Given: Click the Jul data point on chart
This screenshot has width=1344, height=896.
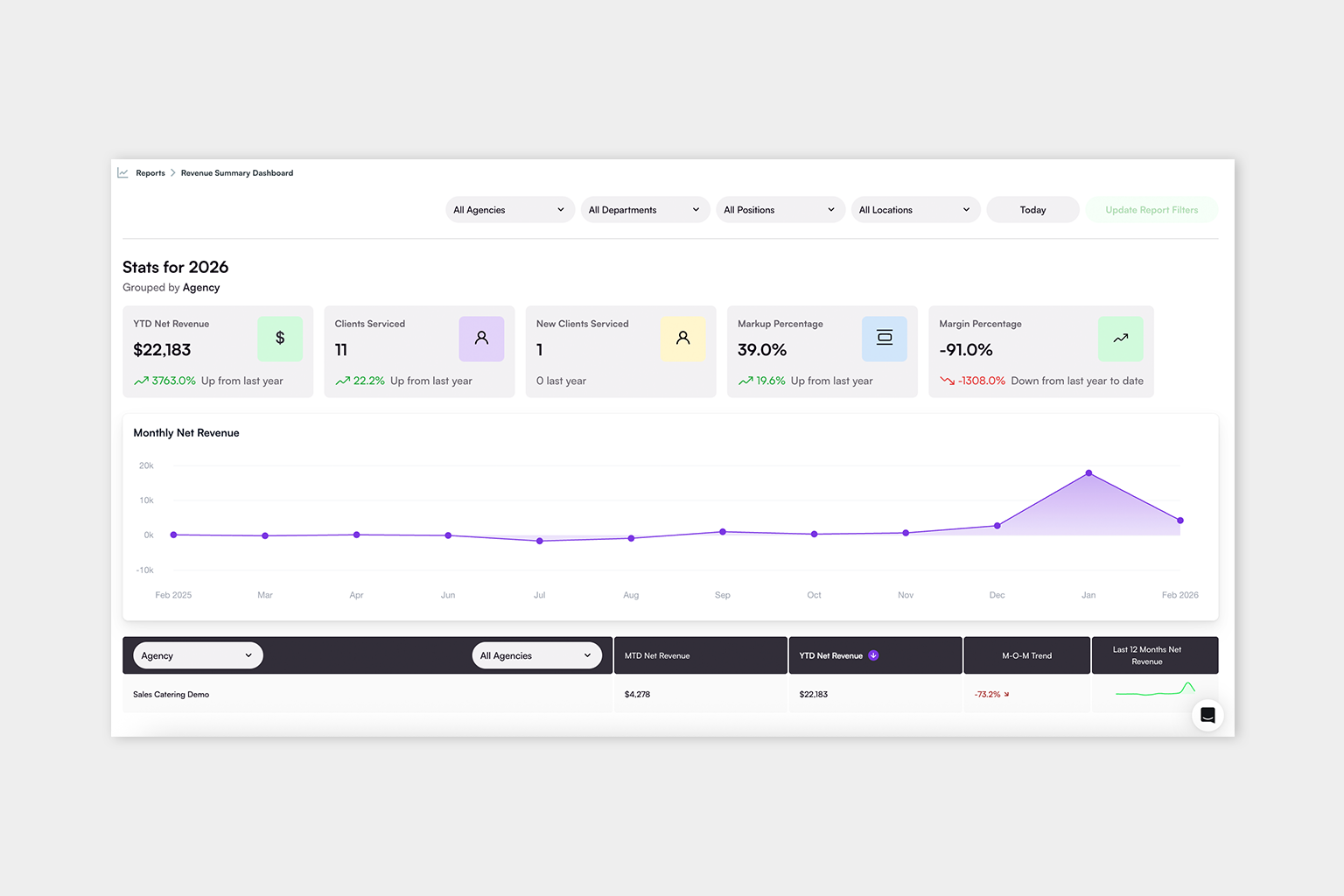Looking at the screenshot, I should point(540,541).
